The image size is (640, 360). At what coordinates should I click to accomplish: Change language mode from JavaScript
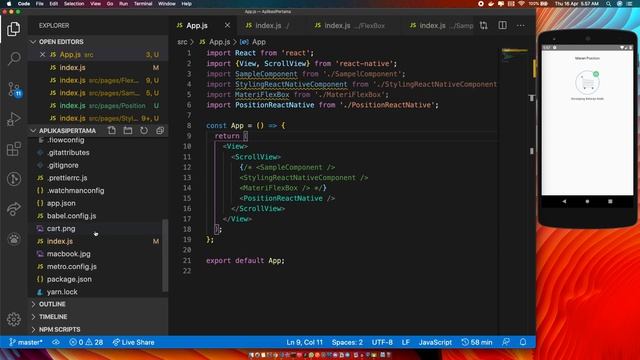(435, 342)
